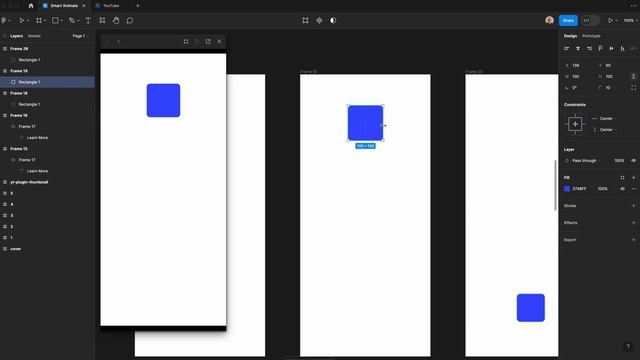The image size is (640, 360).
Task: Open zoom level 100% dropdown
Action: click(x=630, y=20)
